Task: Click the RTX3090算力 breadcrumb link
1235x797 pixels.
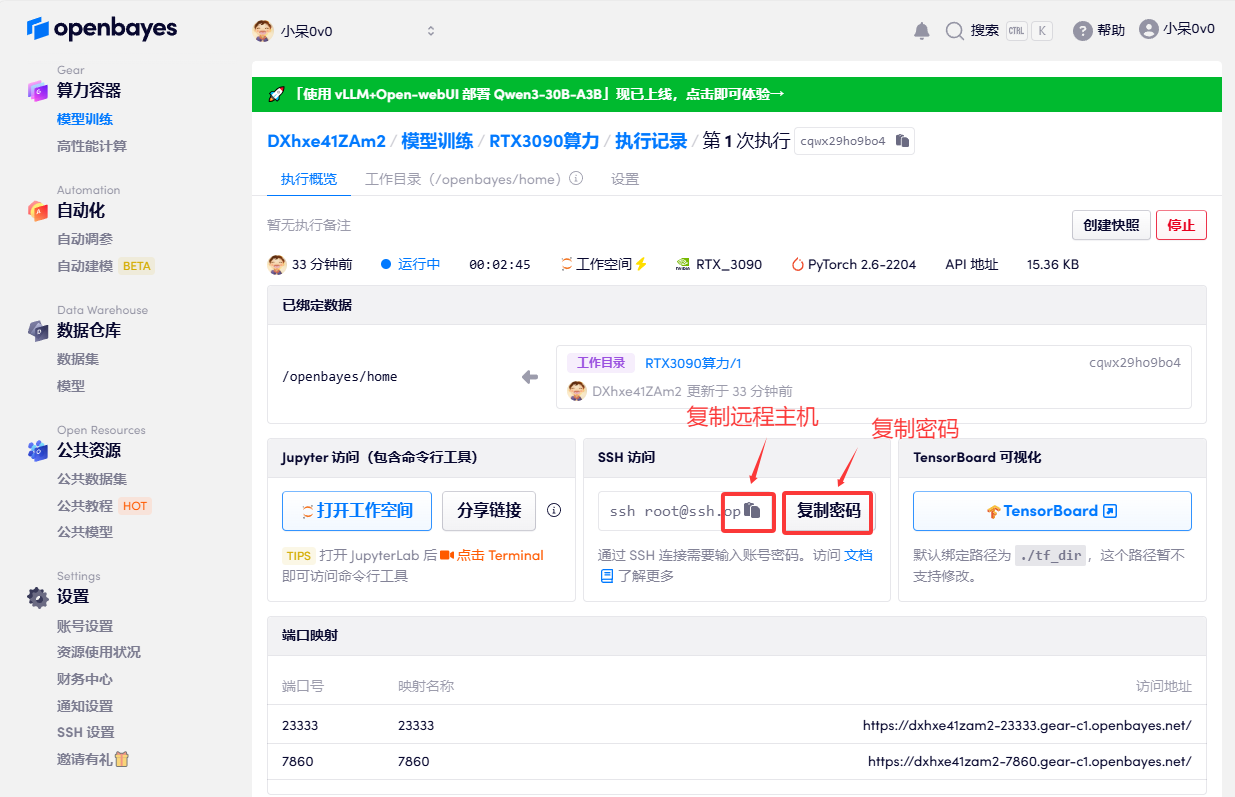Action: 544,141
